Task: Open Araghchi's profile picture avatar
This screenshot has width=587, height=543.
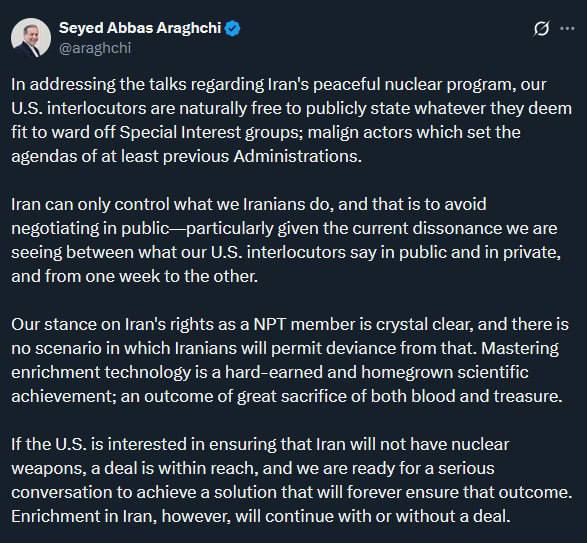Action: point(31,37)
